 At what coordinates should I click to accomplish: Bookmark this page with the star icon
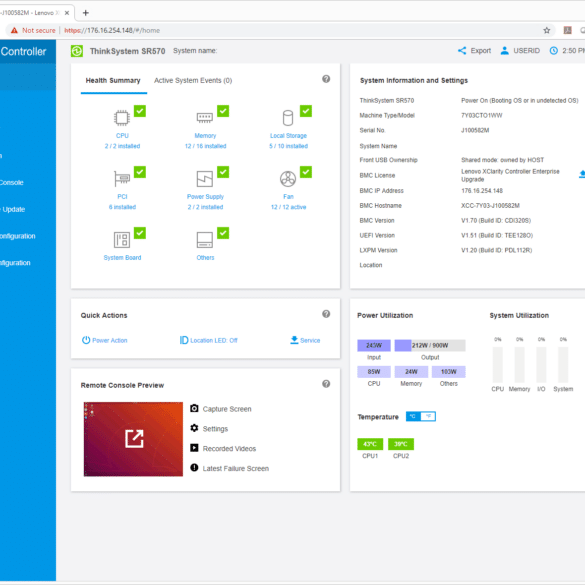coord(547,31)
